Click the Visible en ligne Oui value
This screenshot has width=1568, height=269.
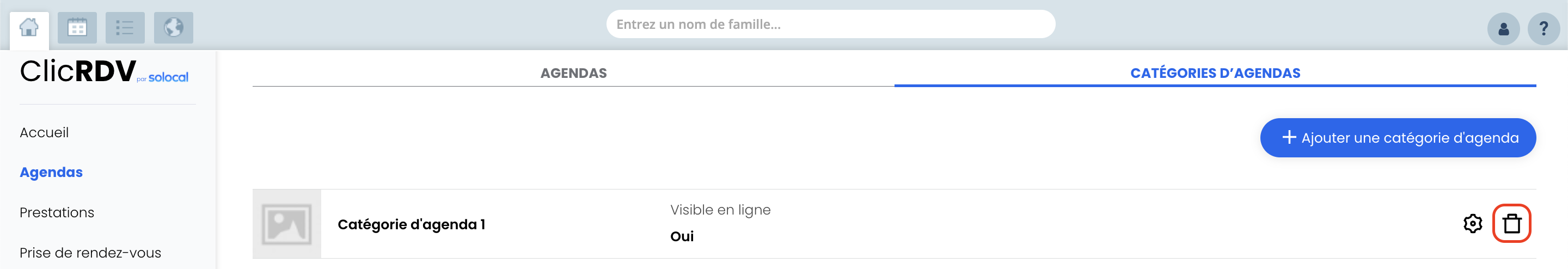682,237
